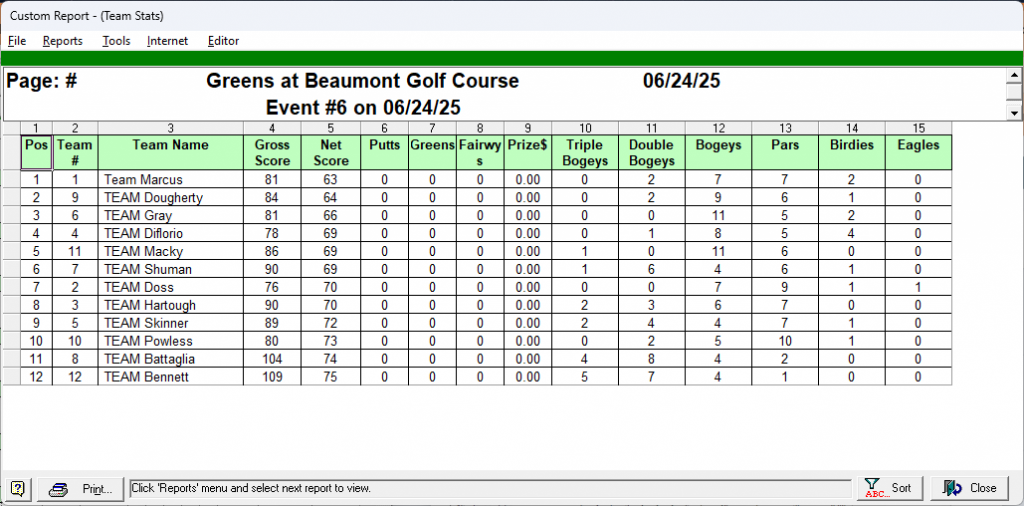
Task: Open the Tools menu
Action: click(116, 41)
